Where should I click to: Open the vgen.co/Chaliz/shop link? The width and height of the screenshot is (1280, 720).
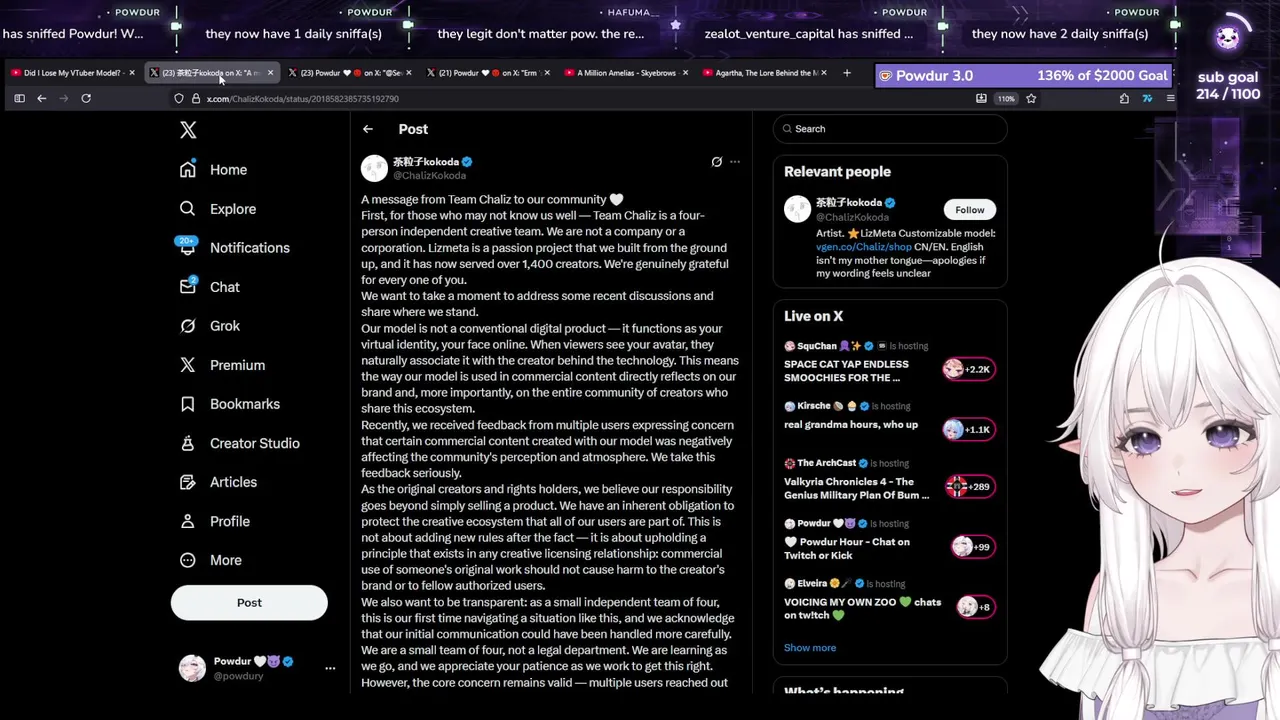tap(864, 247)
